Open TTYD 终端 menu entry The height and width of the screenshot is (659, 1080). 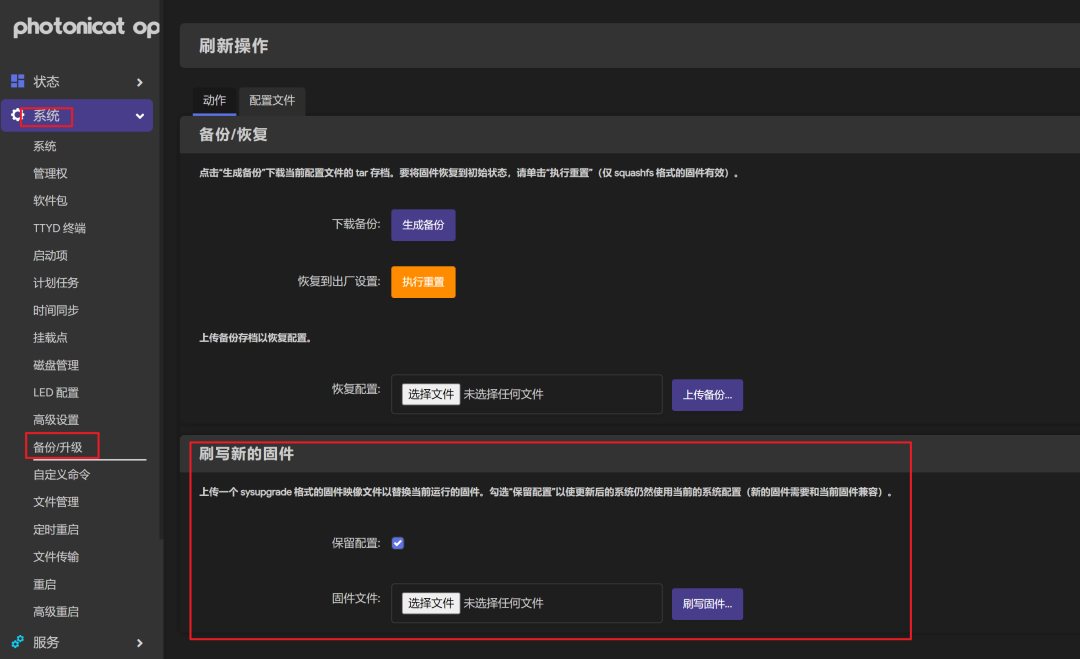point(59,228)
